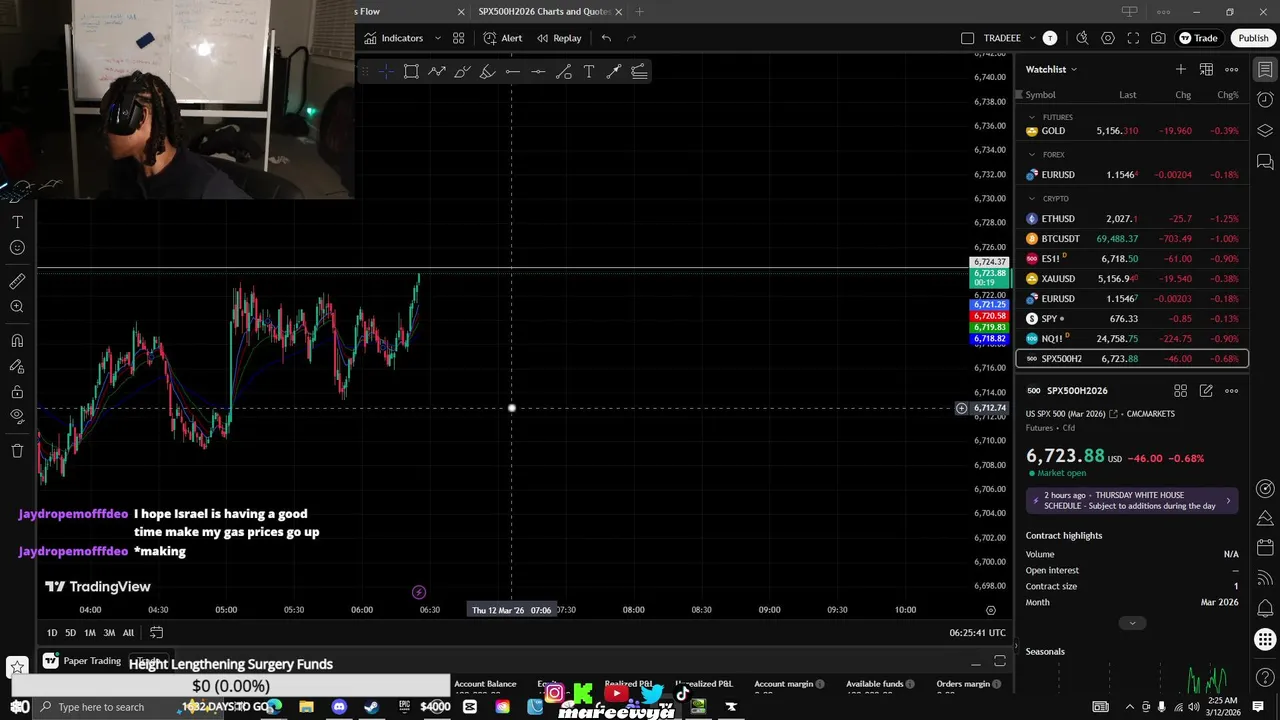Image resolution: width=1280 pixels, height=720 pixels.
Task: Toggle the layout setup square icon
Action: click(x=967, y=38)
